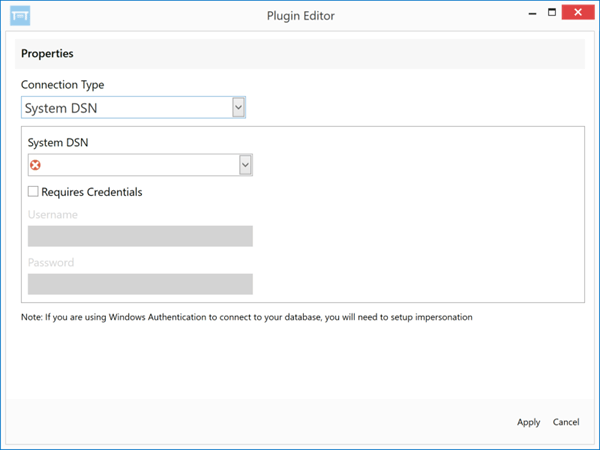Click the red error icon in System DSN
This screenshot has width=600, height=450.
(x=35, y=165)
